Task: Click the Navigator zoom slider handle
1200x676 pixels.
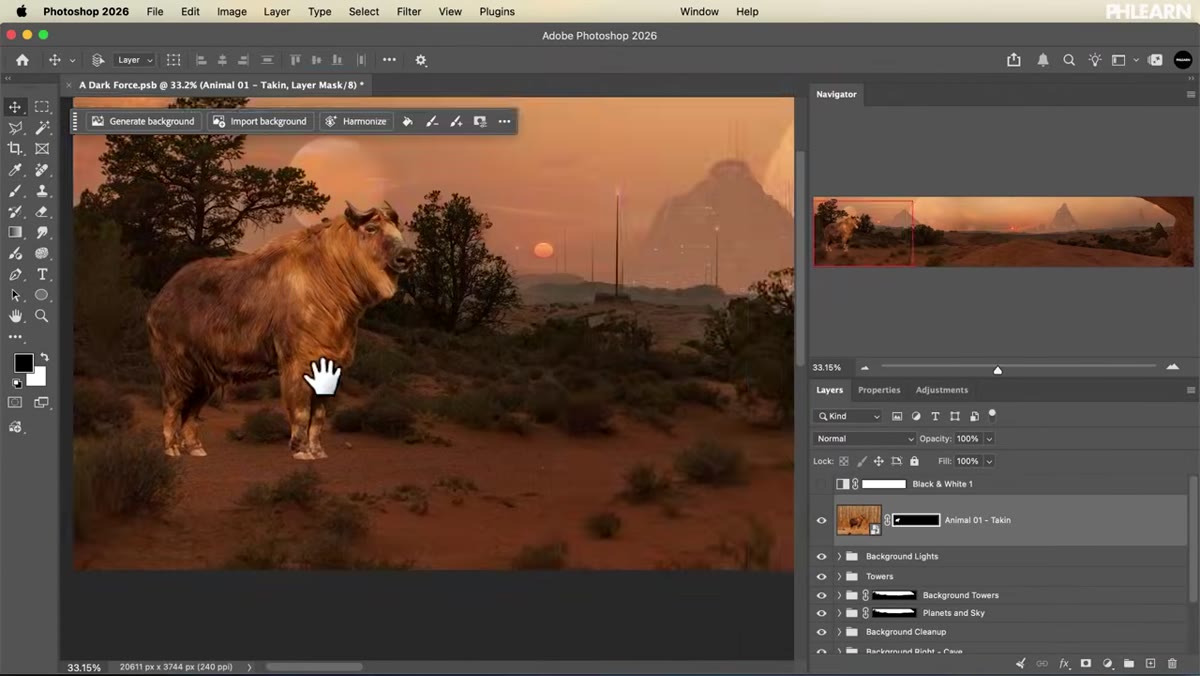Action: point(997,369)
